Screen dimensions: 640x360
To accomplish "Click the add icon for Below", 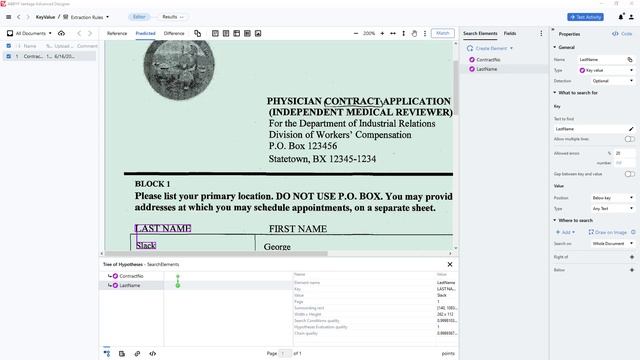I will pos(632,270).
